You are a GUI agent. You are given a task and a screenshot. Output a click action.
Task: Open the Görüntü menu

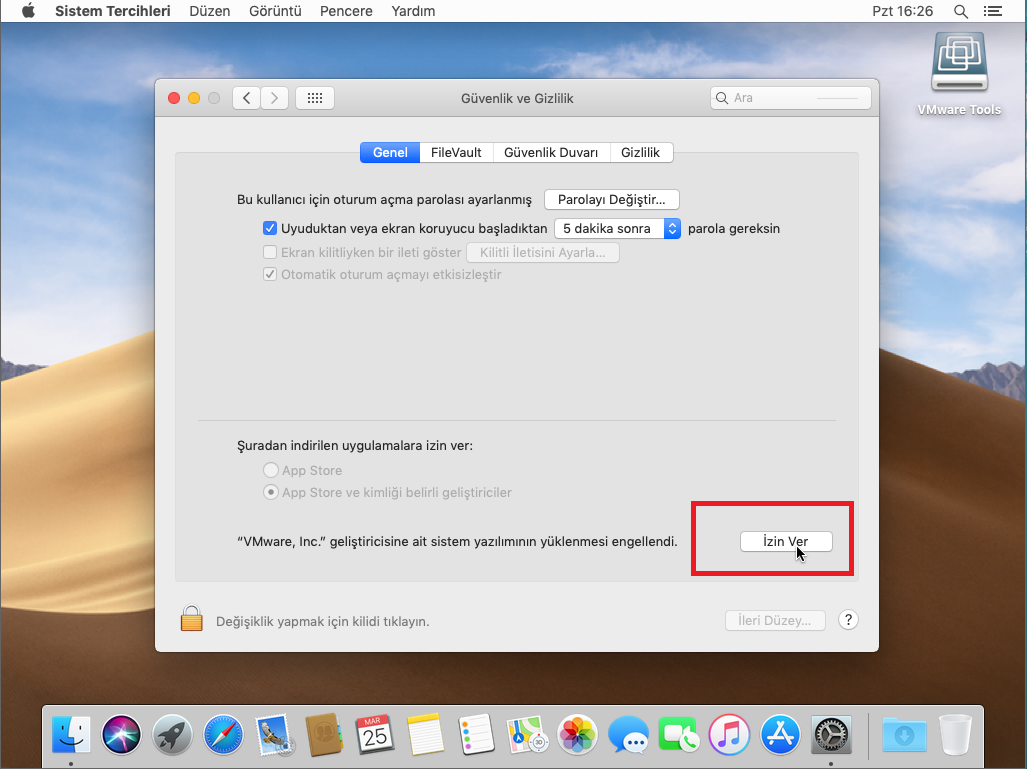(275, 11)
